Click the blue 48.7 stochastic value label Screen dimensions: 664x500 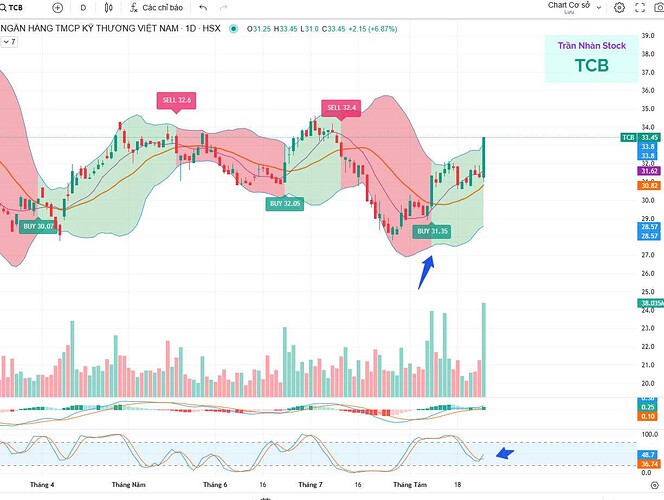pyautogui.click(x=648, y=455)
